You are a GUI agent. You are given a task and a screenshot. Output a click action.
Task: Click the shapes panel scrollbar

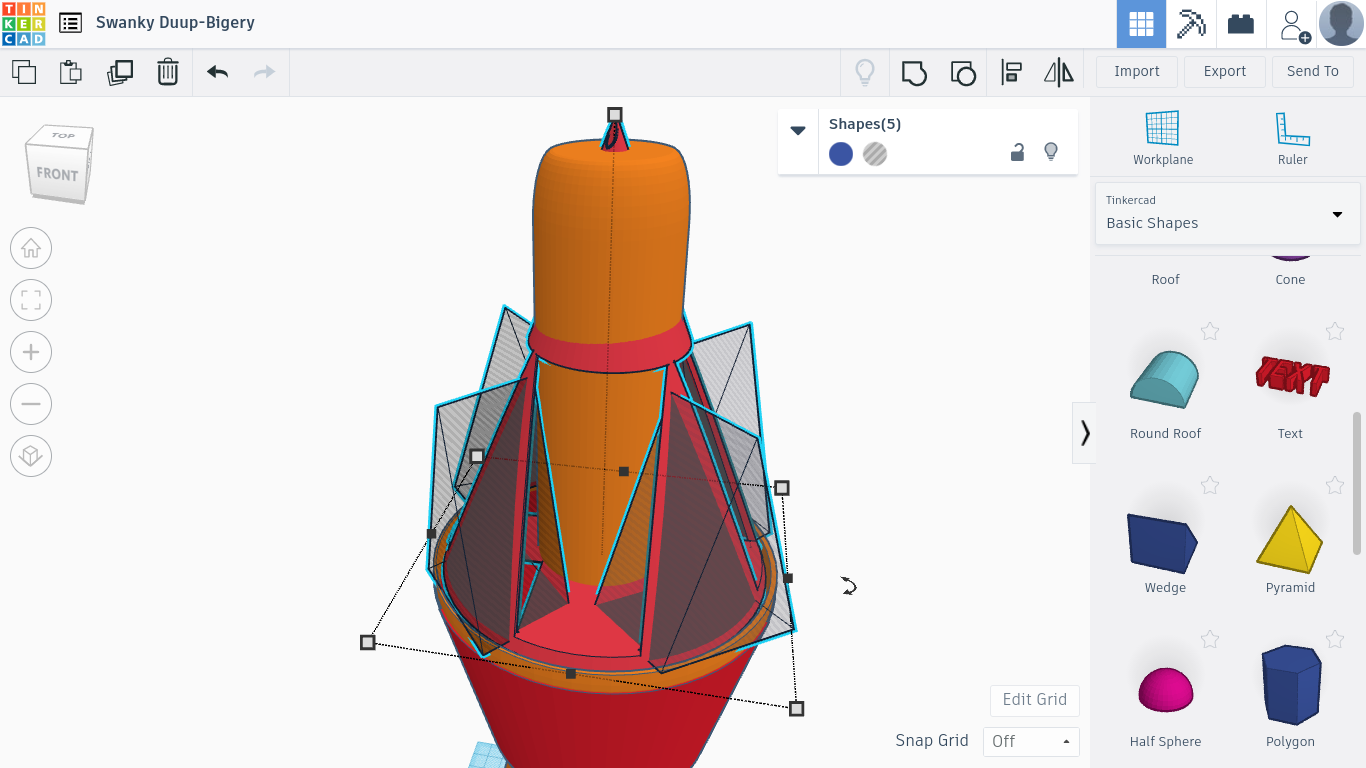point(1357,482)
